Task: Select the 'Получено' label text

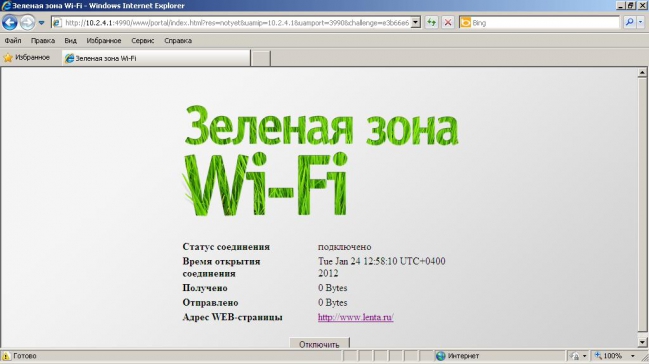Action: pyautogui.click(x=205, y=288)
